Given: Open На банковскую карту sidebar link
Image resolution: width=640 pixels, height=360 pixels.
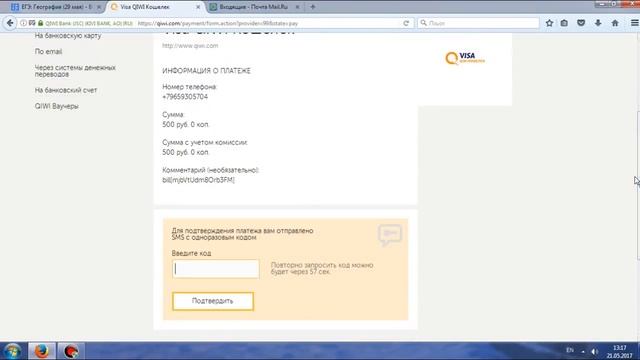Looking at the screenshot, I should [68, 36].
